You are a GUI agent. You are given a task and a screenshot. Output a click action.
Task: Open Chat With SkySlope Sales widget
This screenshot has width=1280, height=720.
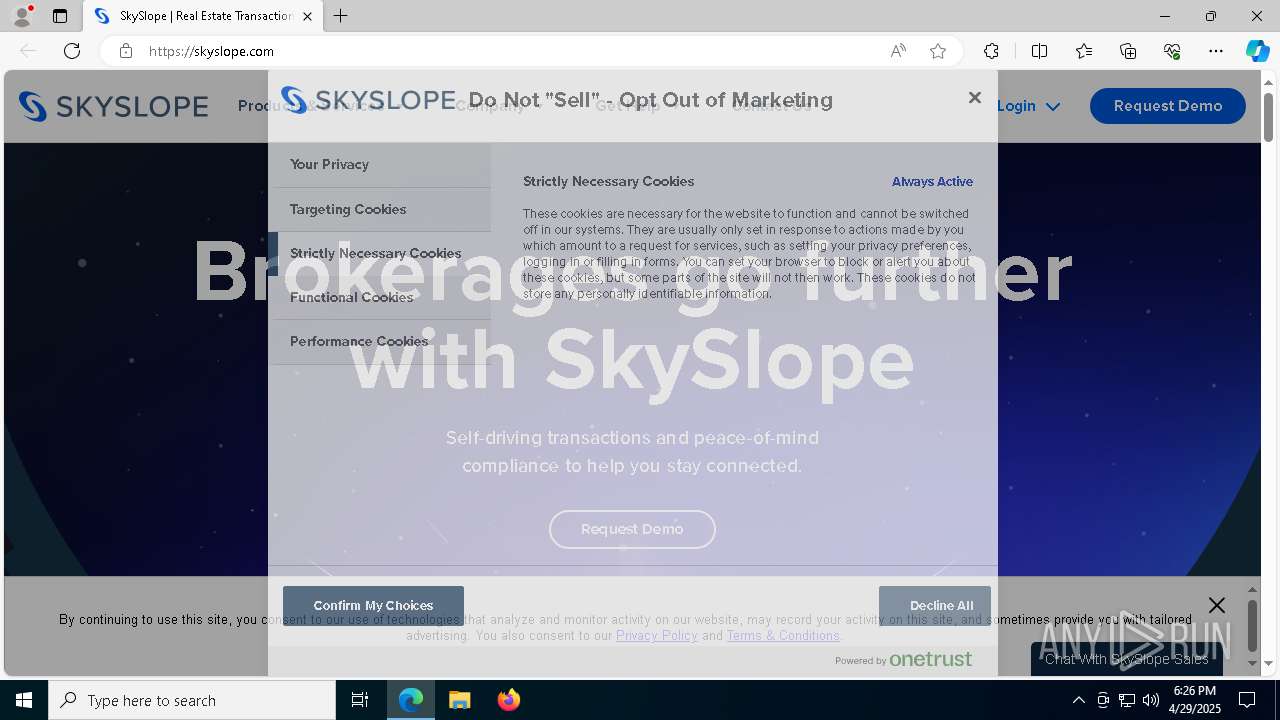click(1127, 659)
